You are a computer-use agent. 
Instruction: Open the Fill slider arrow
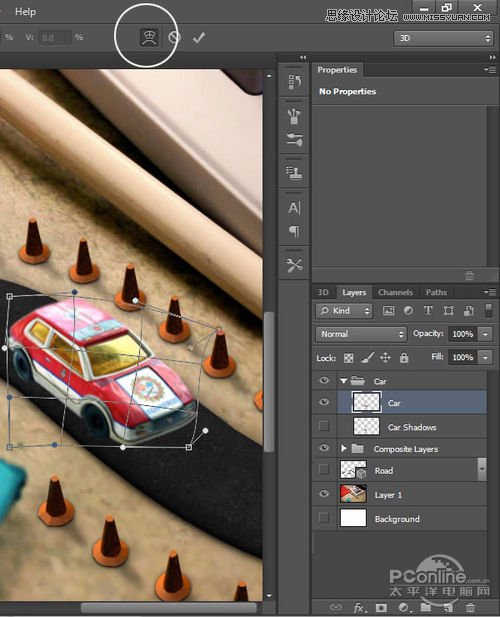coord(485,358)
